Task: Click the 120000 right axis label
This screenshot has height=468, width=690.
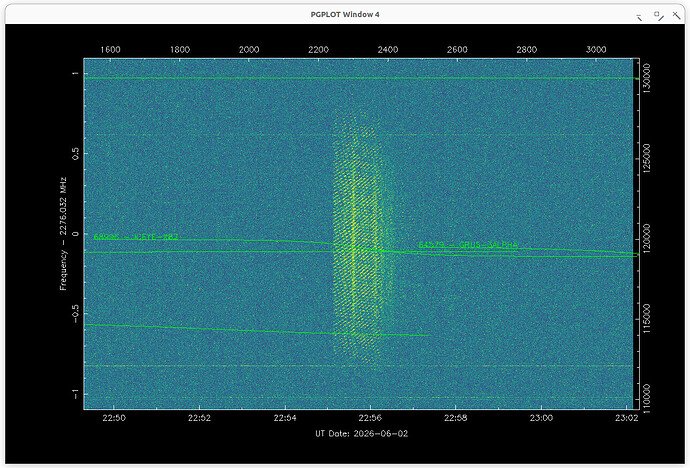Action: pos(646,238)
